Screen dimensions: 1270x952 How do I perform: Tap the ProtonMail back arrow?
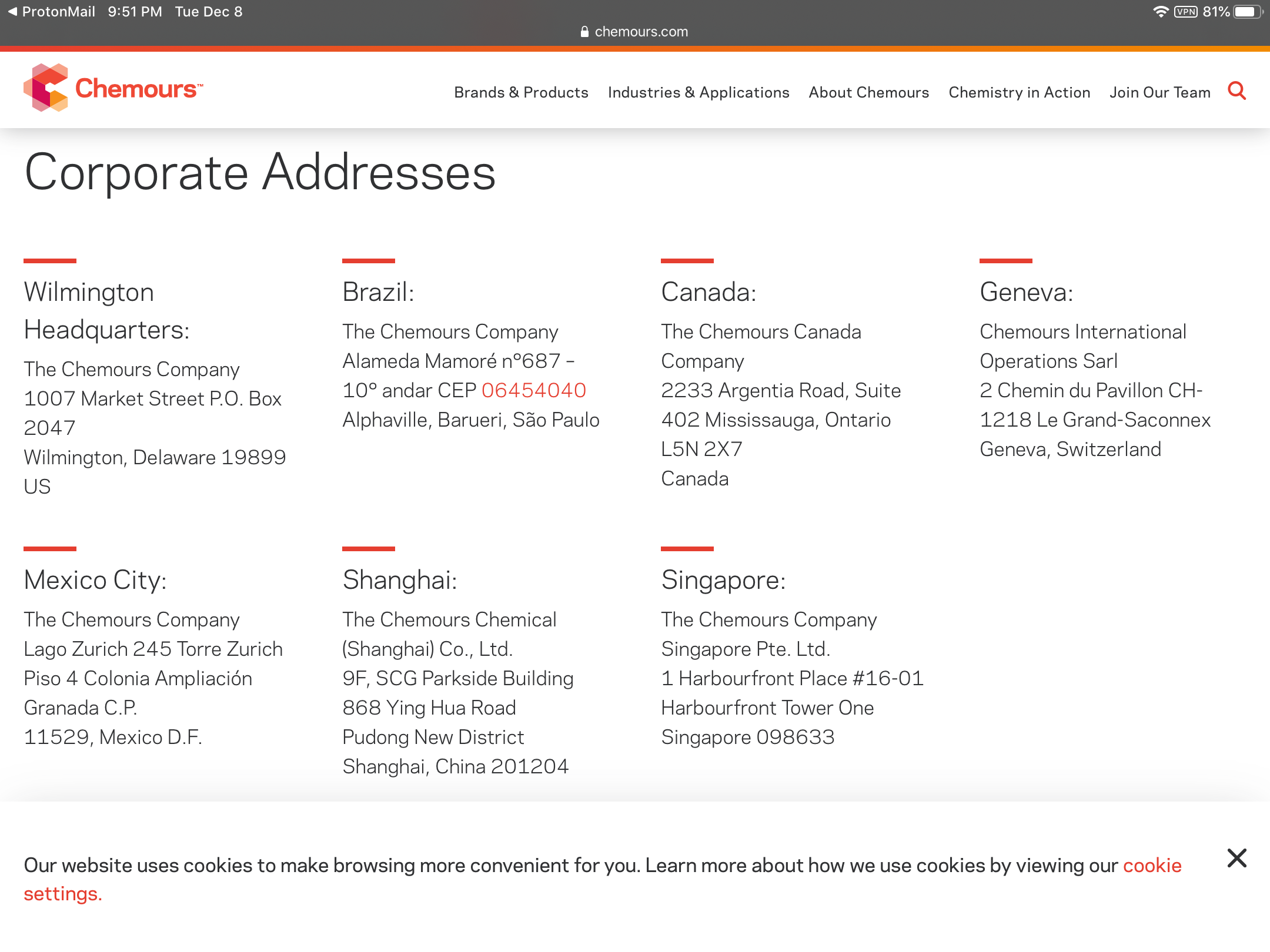pyautogui.click(x=51, y=12)
